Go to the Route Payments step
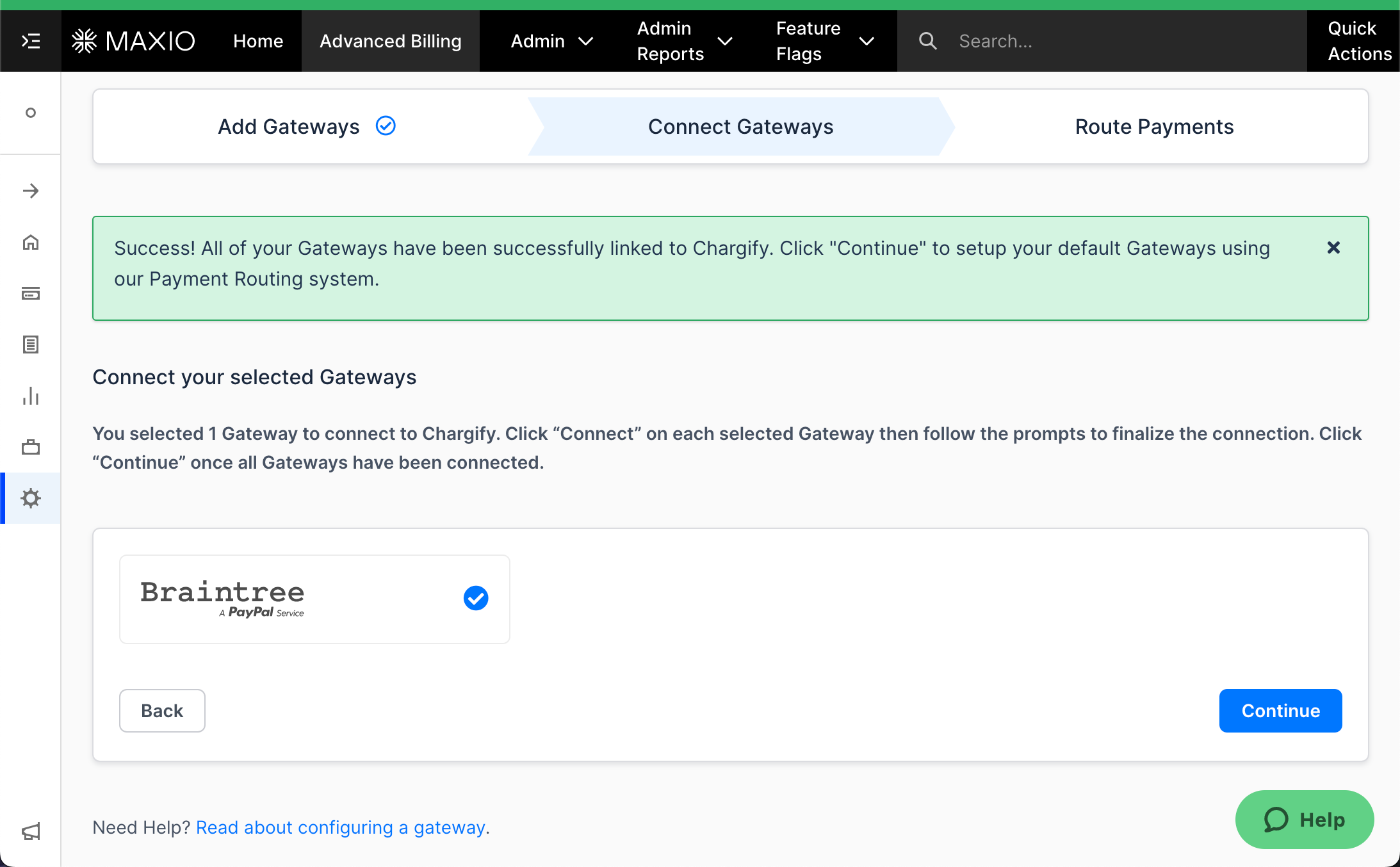This screenshot has height=867, width=1400. pyautogui.click(x=1153, y=127)
